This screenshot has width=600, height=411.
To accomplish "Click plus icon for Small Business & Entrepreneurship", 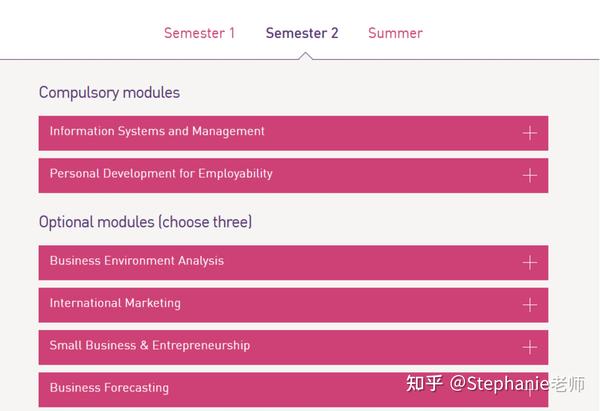I will click(x=529, y=347).
